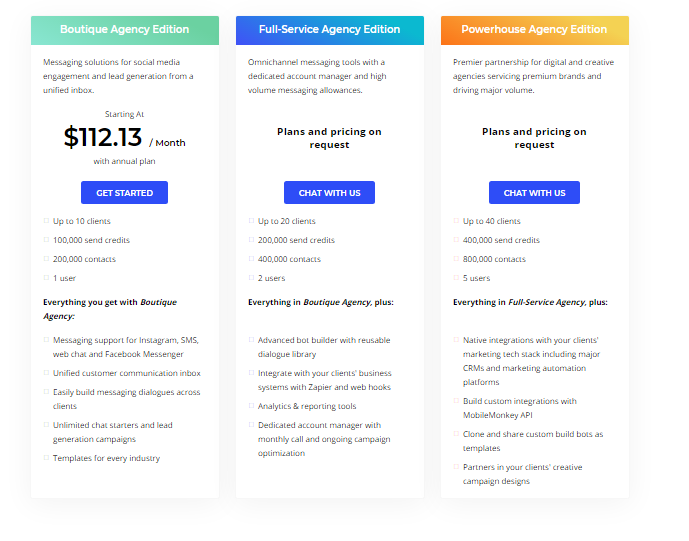The width and height of the screenshot is (689, 541).
Task: Select the Full-Service Agency Edition header
Action: (329, 30)
